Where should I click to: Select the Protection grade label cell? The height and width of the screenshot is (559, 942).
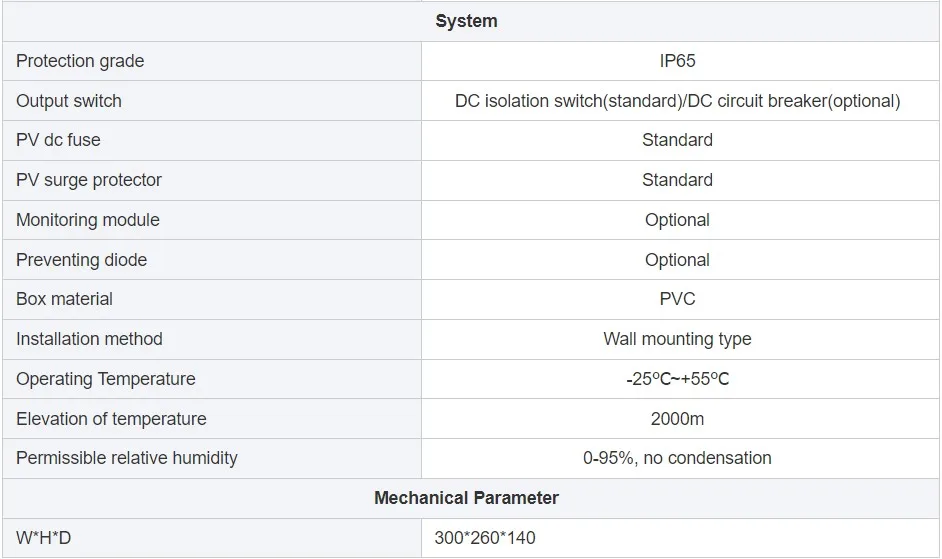[x=80, y=61]
